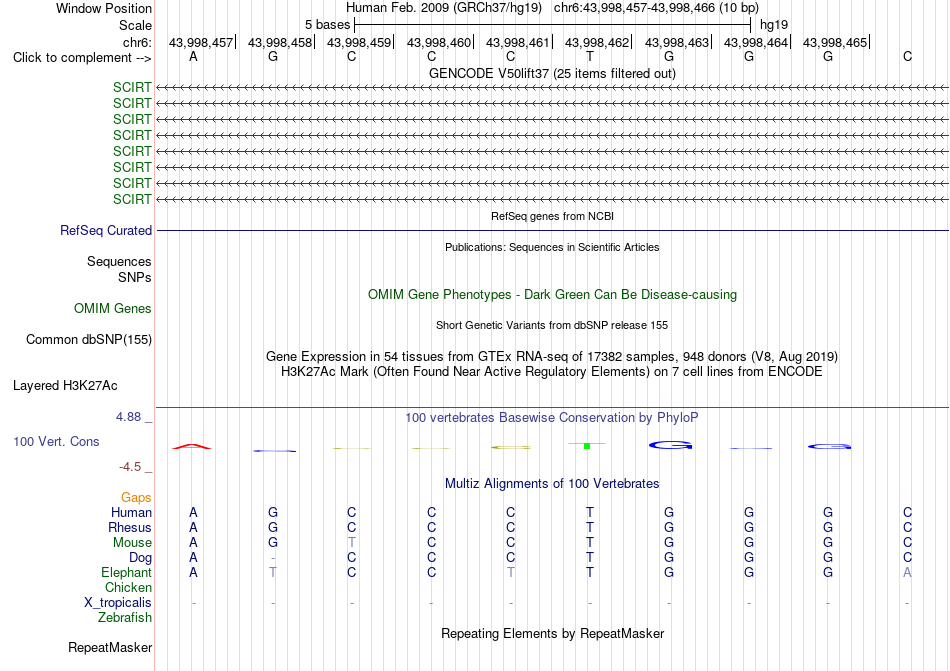The height and width of the screenshot is (671, 950).
Task: Click the "hg19" label beside the scale bar
Action: point(774,25)
